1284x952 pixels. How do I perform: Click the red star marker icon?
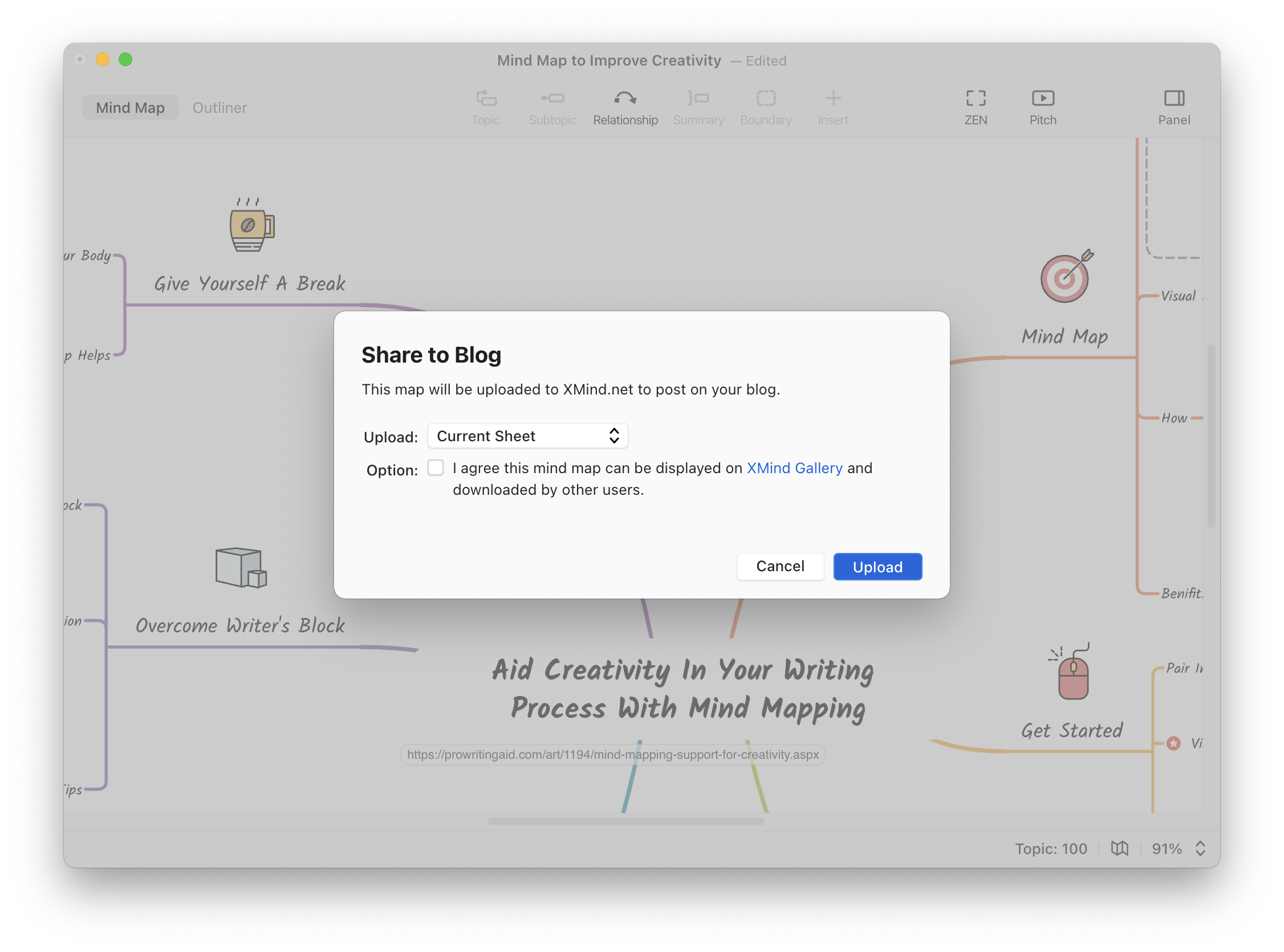coord(1173,743)
